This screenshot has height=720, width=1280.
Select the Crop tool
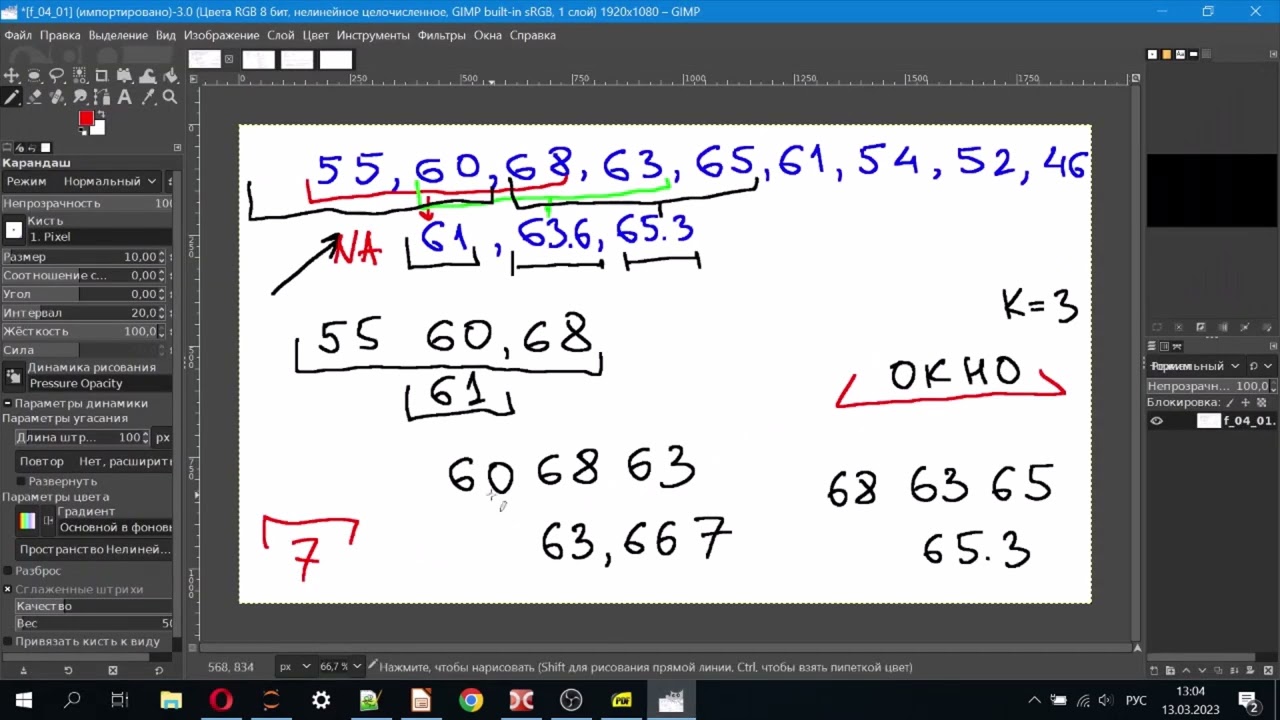tap(102, 75)
